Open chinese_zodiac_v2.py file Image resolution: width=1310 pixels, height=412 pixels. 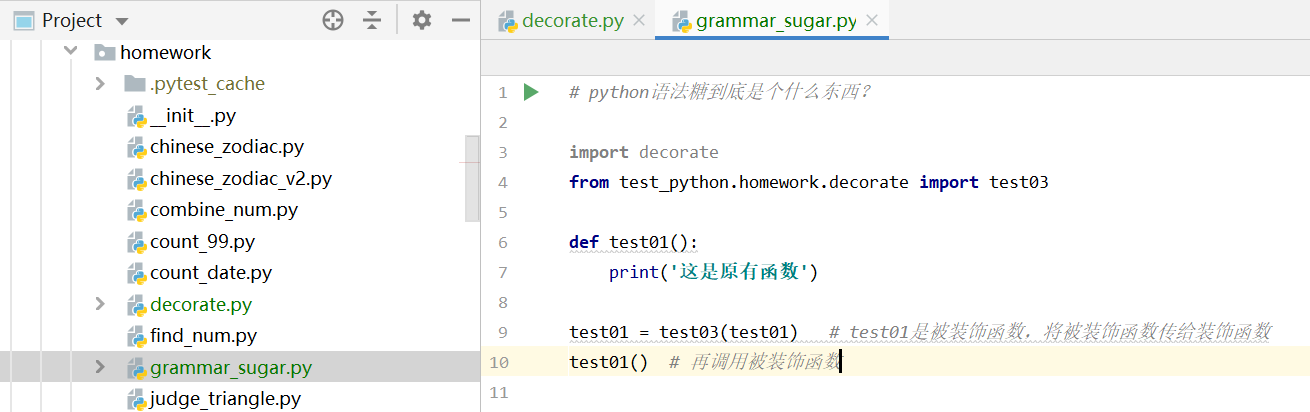[x=241, y=179]
